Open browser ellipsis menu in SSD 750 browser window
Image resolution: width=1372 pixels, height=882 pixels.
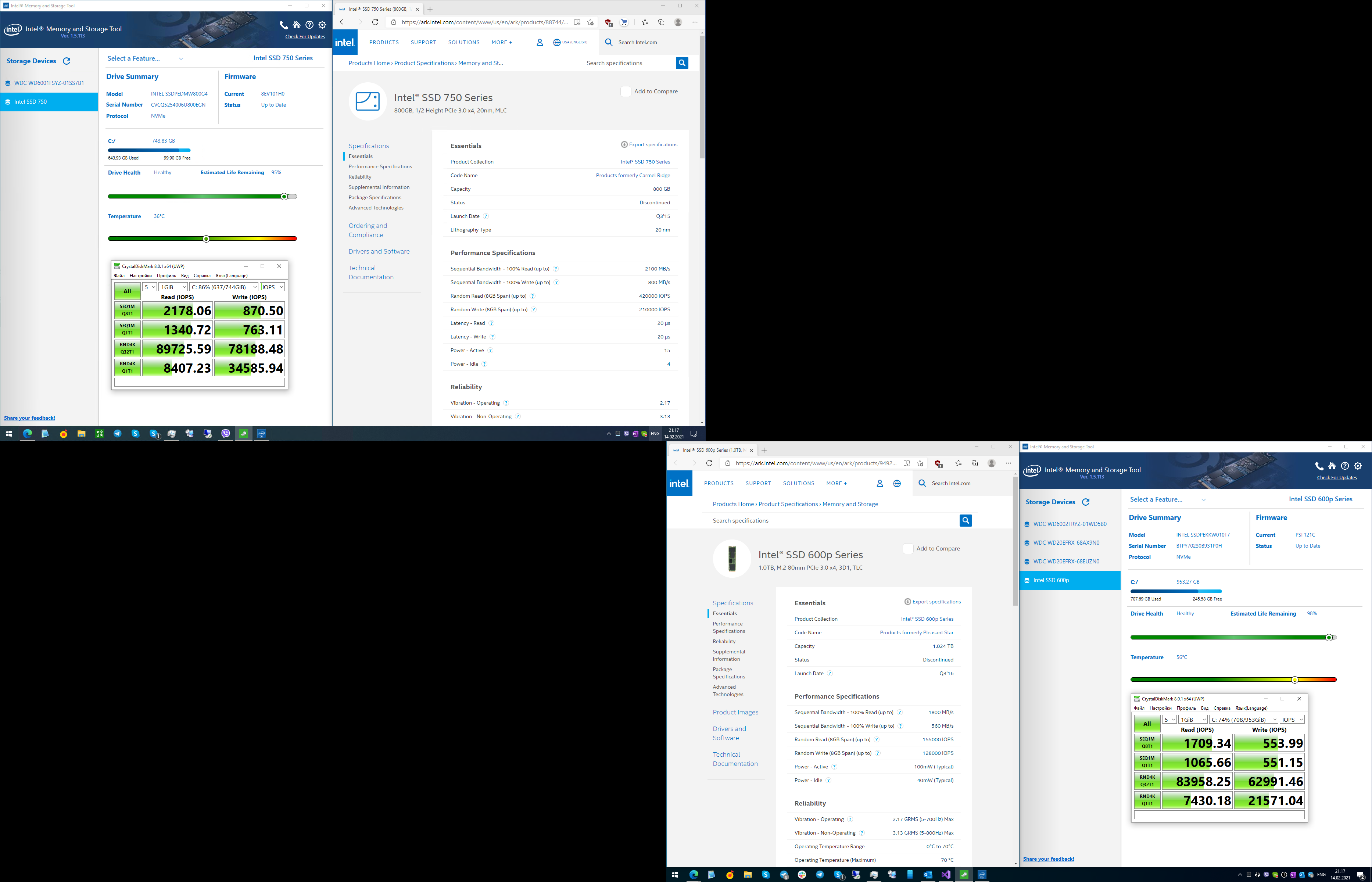pos(695,22)
